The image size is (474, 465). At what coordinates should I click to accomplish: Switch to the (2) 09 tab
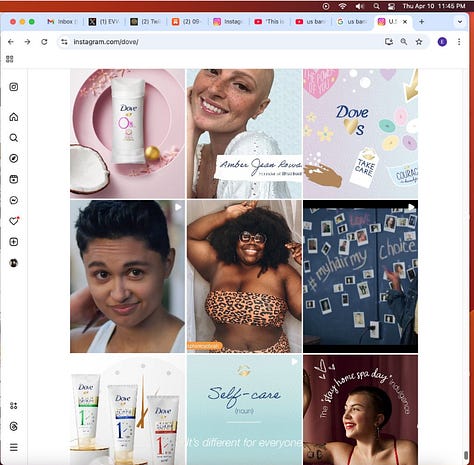click(x=187, y=22)
